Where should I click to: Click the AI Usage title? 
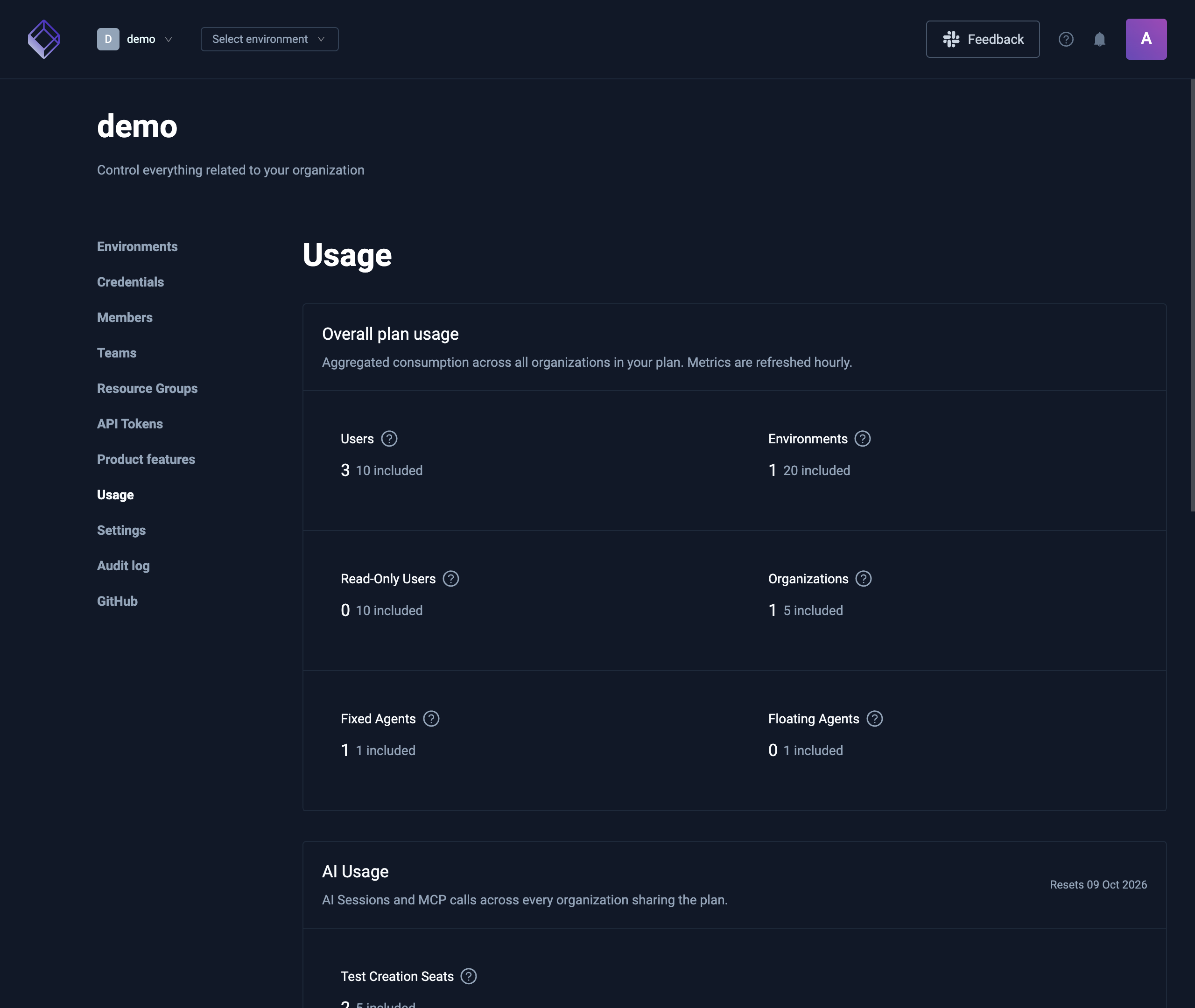355,871
